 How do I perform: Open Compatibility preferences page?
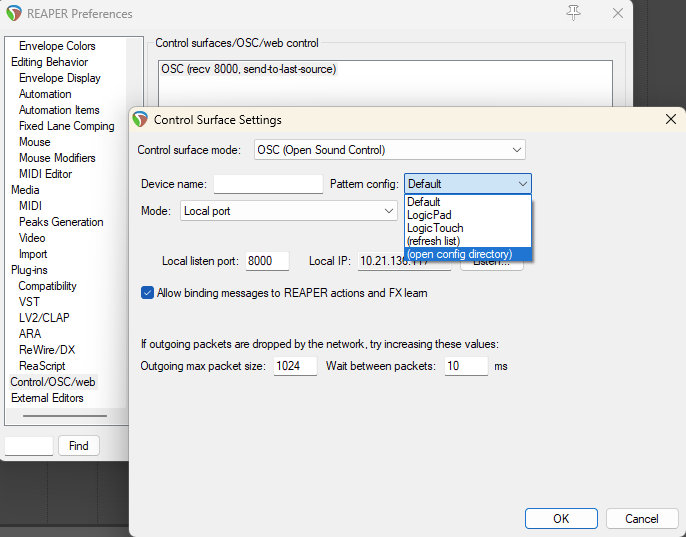[47, 286]
